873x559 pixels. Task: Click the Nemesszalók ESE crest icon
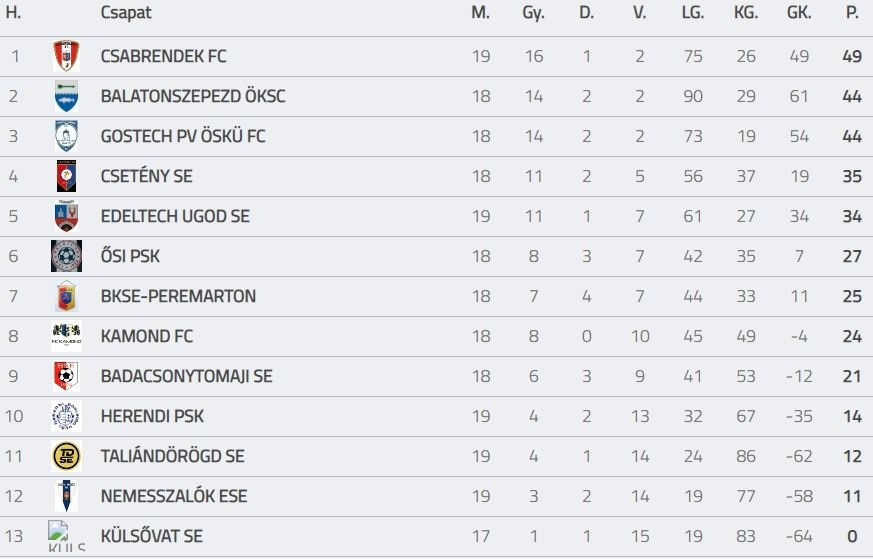[66, 496]
